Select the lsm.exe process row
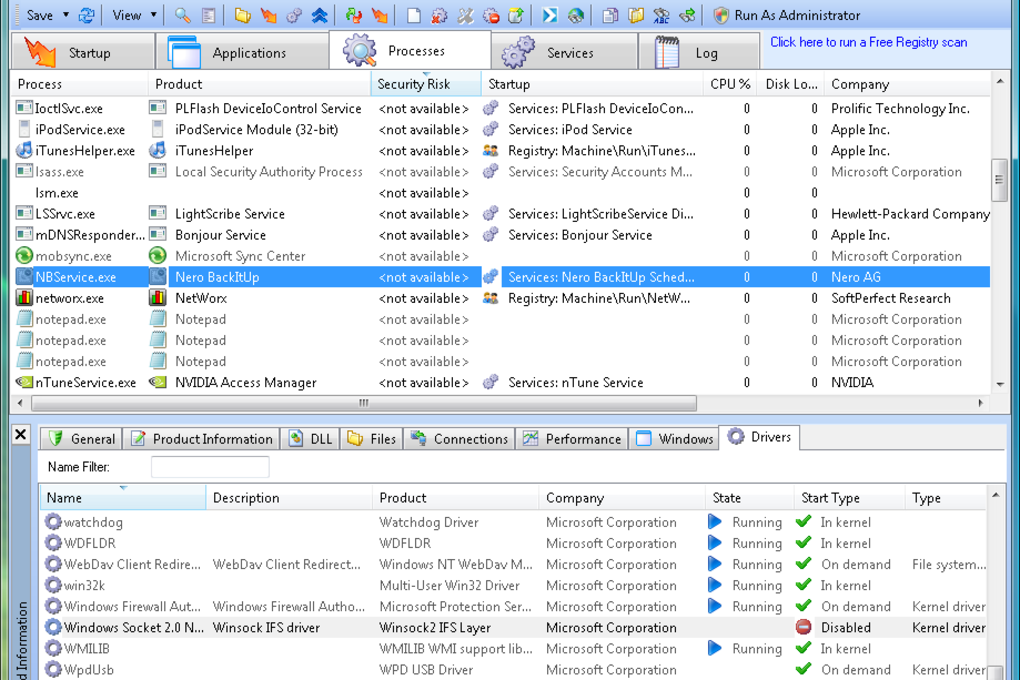Screen dimensions: 1020x680 pyautogui.click(x=501, y=193)
